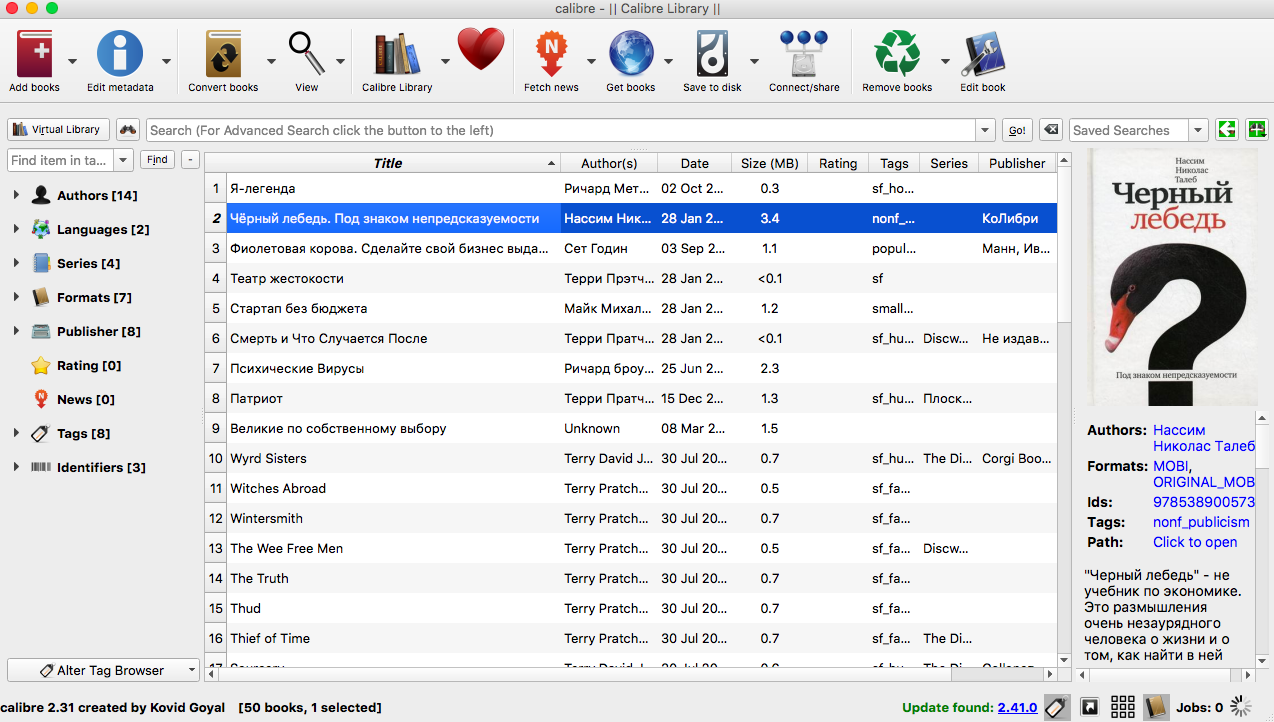Select the Я-легенда book row
1274x722 pixels.
(631, 188)
